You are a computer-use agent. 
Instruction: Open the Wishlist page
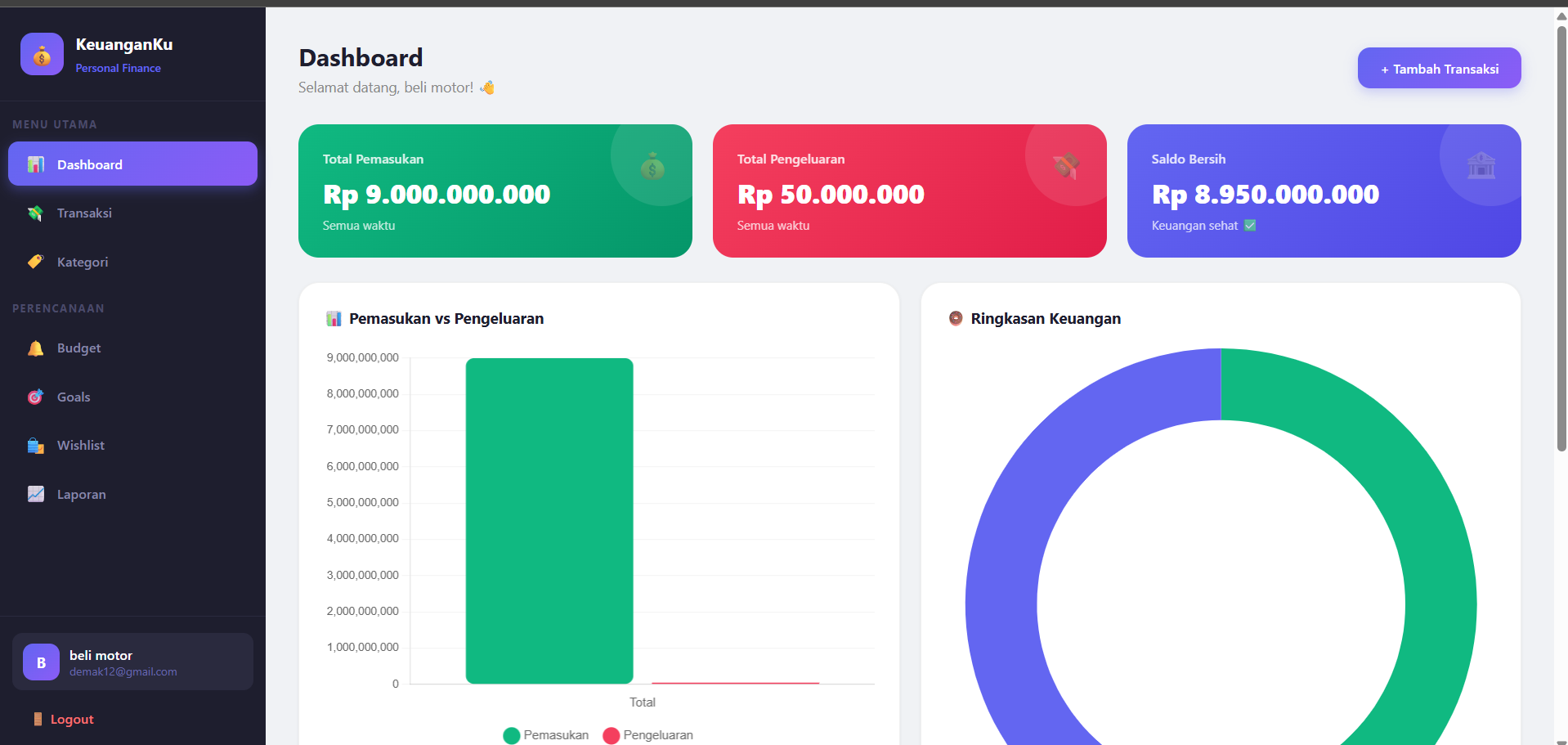pyautogui.click(x=132, y=445)
